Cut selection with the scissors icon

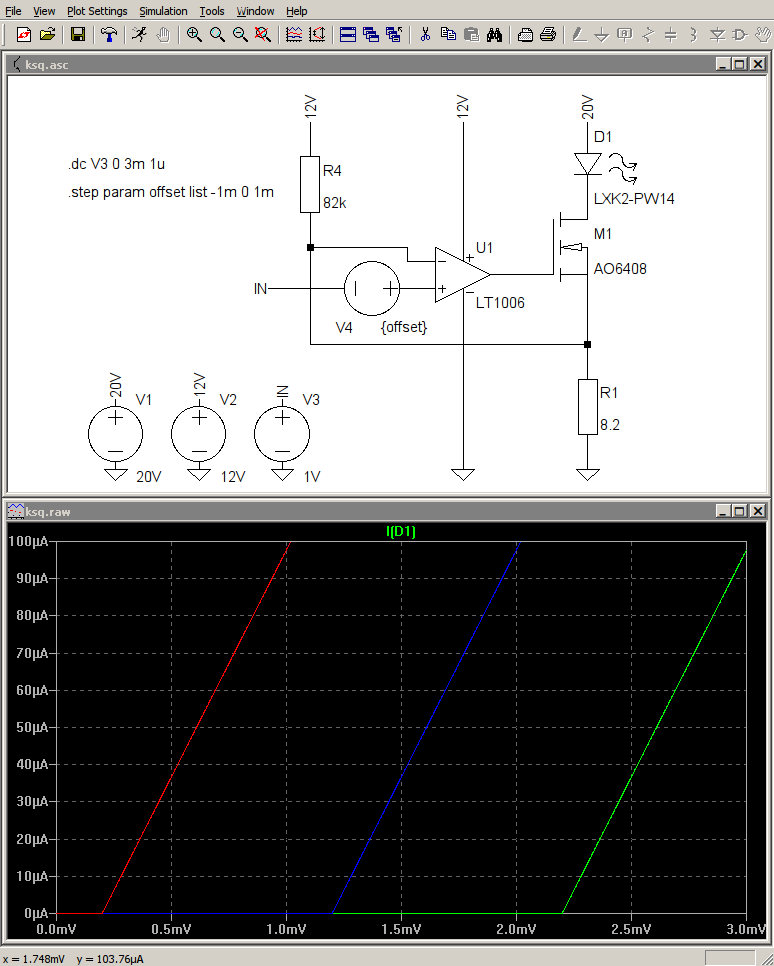pyautogui.click(x=425, y=34)
